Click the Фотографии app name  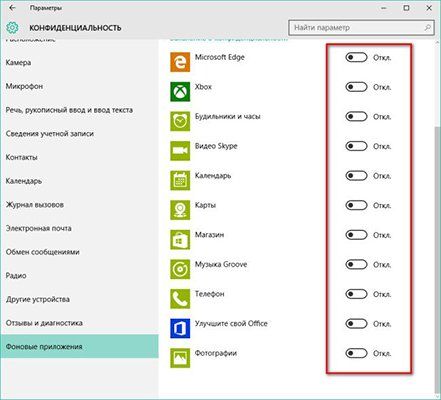(216, 353)
